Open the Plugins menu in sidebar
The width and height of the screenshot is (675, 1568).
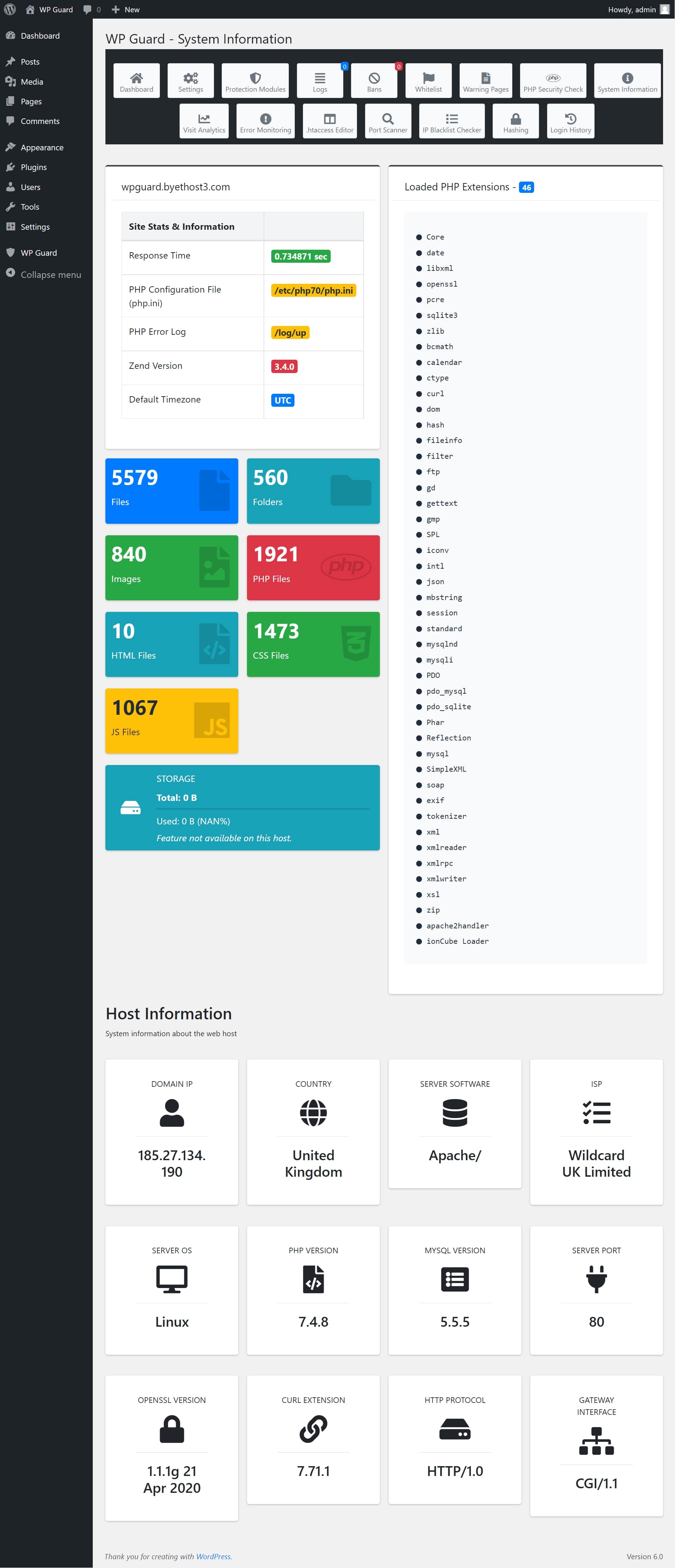33,167
